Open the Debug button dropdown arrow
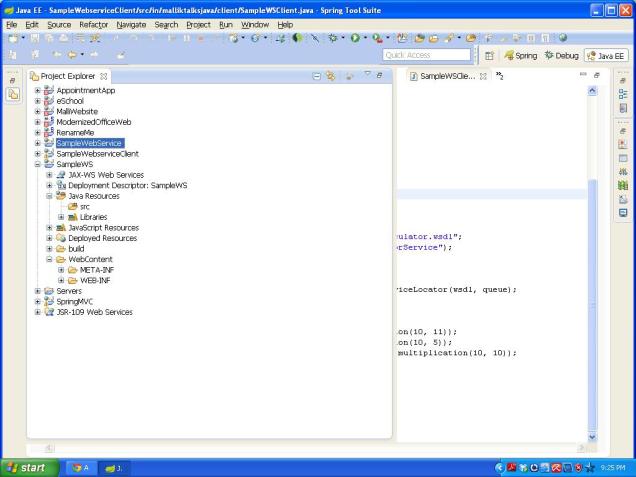The height and width of the screenshot is (477, 636). 342,38
